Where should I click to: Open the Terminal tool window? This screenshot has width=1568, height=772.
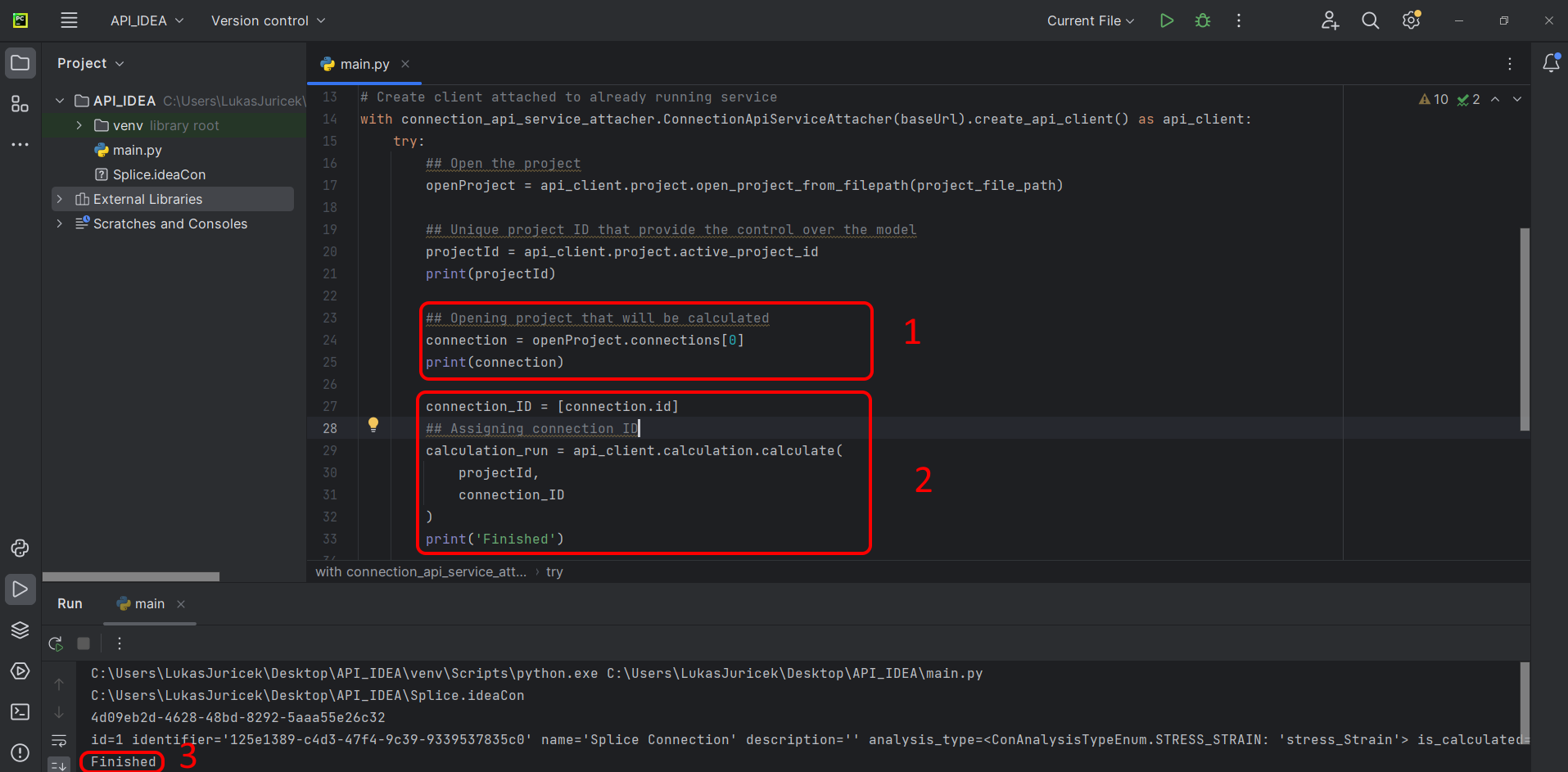pyautogui.click(x=20, y=711)
